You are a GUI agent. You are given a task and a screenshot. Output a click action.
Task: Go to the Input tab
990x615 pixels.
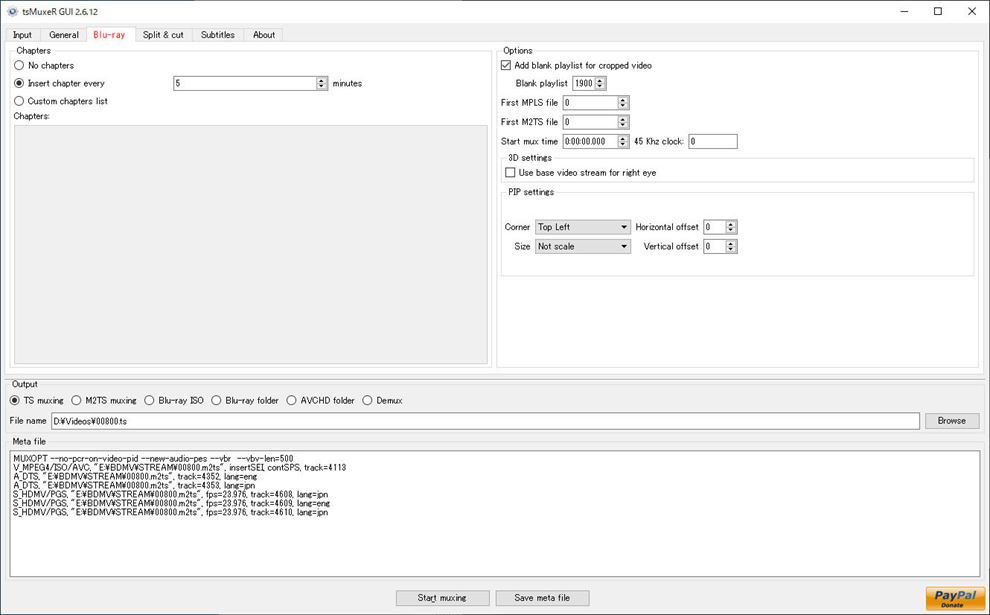click(x=22, y=35)
